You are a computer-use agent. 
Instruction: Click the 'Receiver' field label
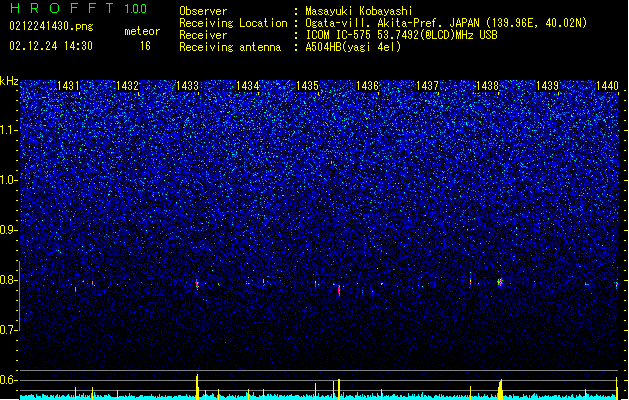tap(203, 35)
